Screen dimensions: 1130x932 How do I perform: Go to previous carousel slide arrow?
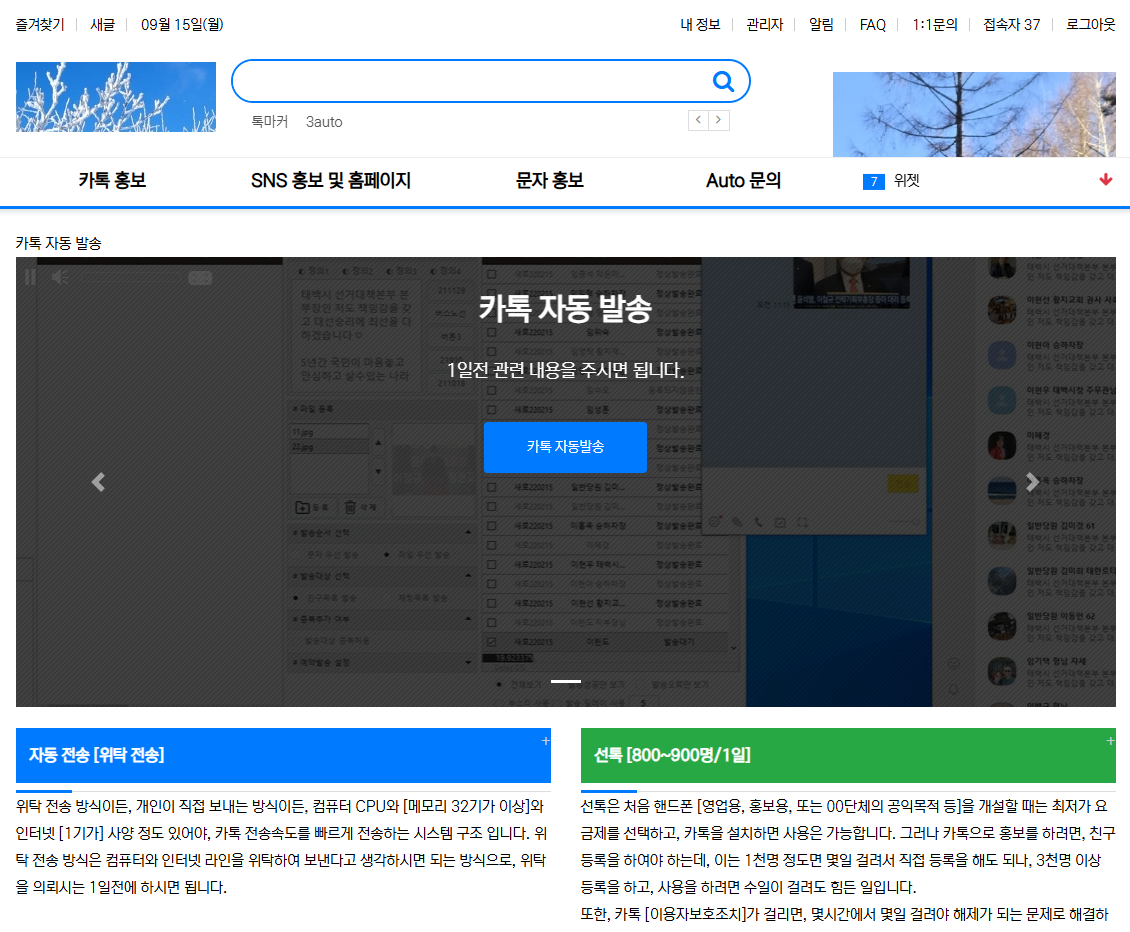click(x=99, y=482)
